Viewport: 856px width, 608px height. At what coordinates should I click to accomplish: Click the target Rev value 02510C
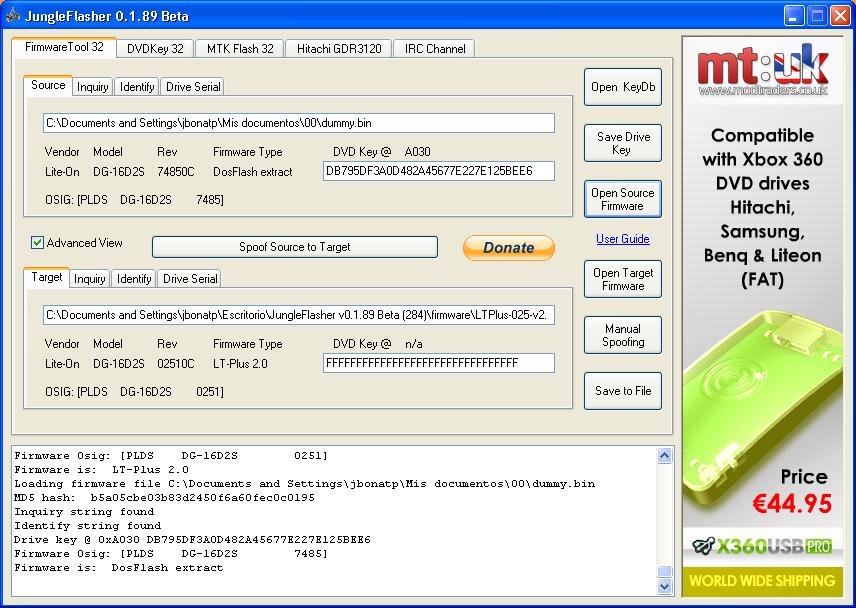176,364
